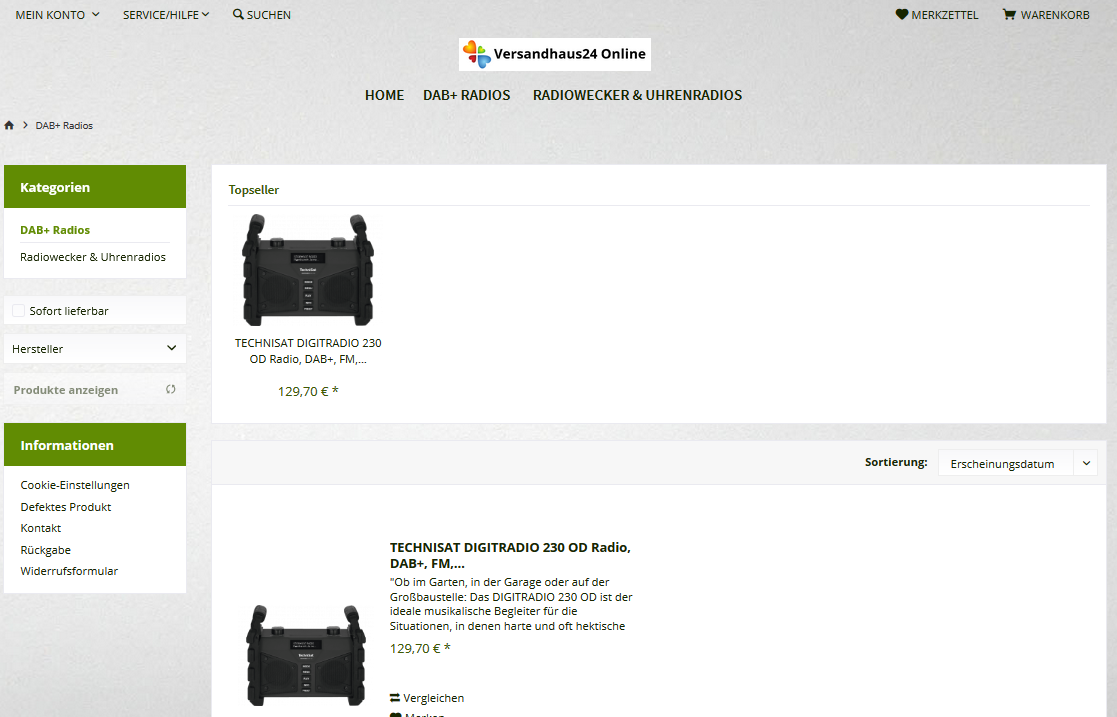Click the home icon in breadcrumb

click(x=9, y=125)
